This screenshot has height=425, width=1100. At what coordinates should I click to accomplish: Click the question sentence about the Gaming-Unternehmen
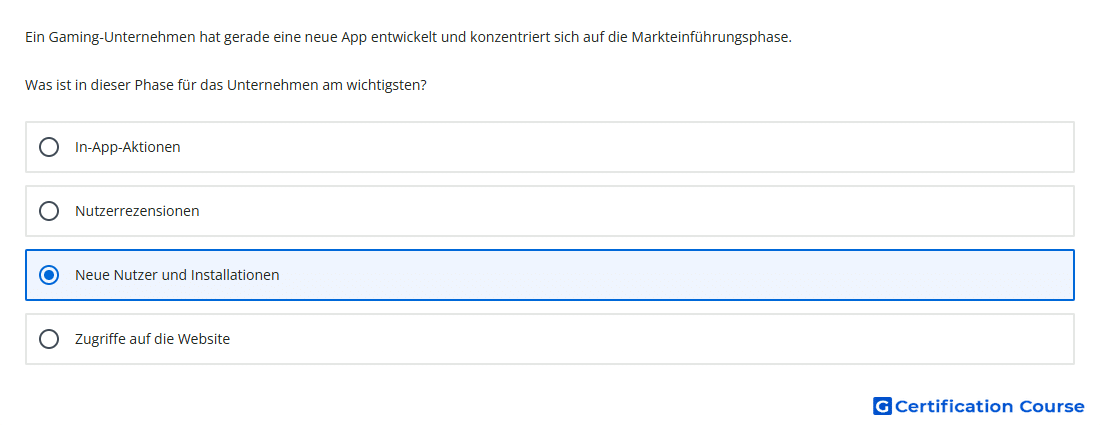coord(408,38)
